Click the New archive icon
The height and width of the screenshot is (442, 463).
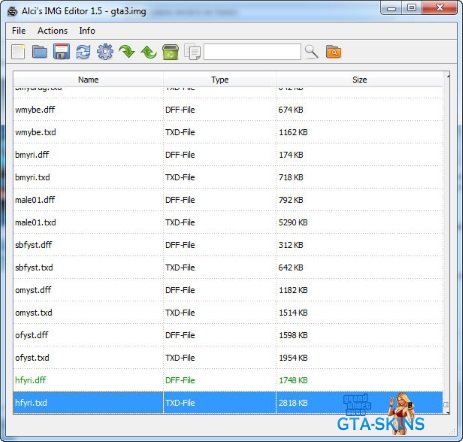(x=18, y=52)
